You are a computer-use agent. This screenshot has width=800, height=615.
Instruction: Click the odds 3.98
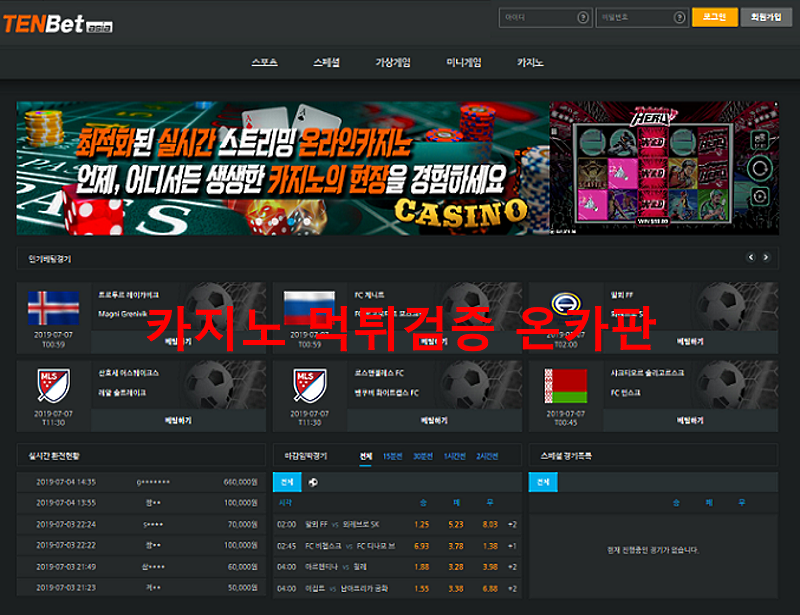490,567
